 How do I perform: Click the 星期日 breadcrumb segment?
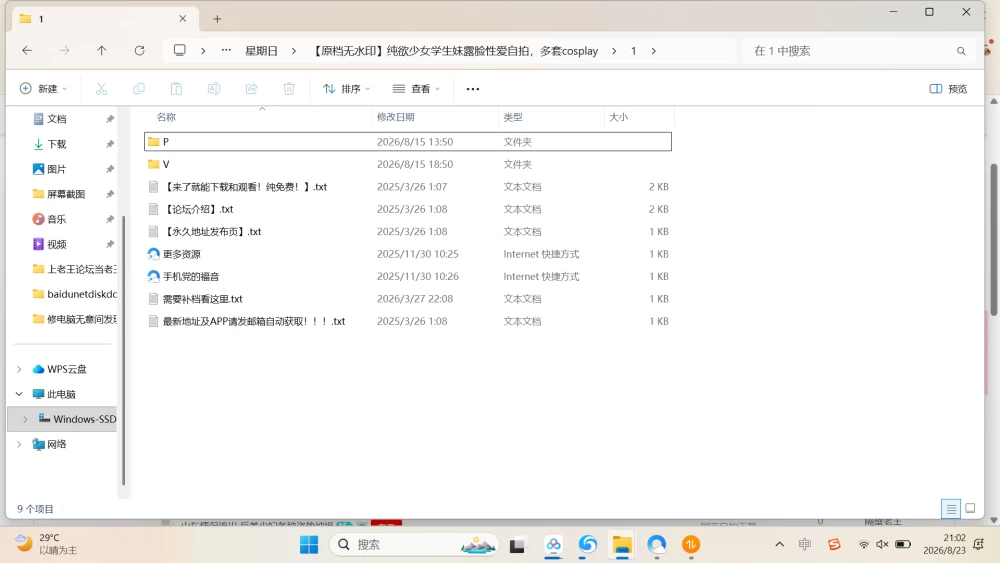pos(261,51)
